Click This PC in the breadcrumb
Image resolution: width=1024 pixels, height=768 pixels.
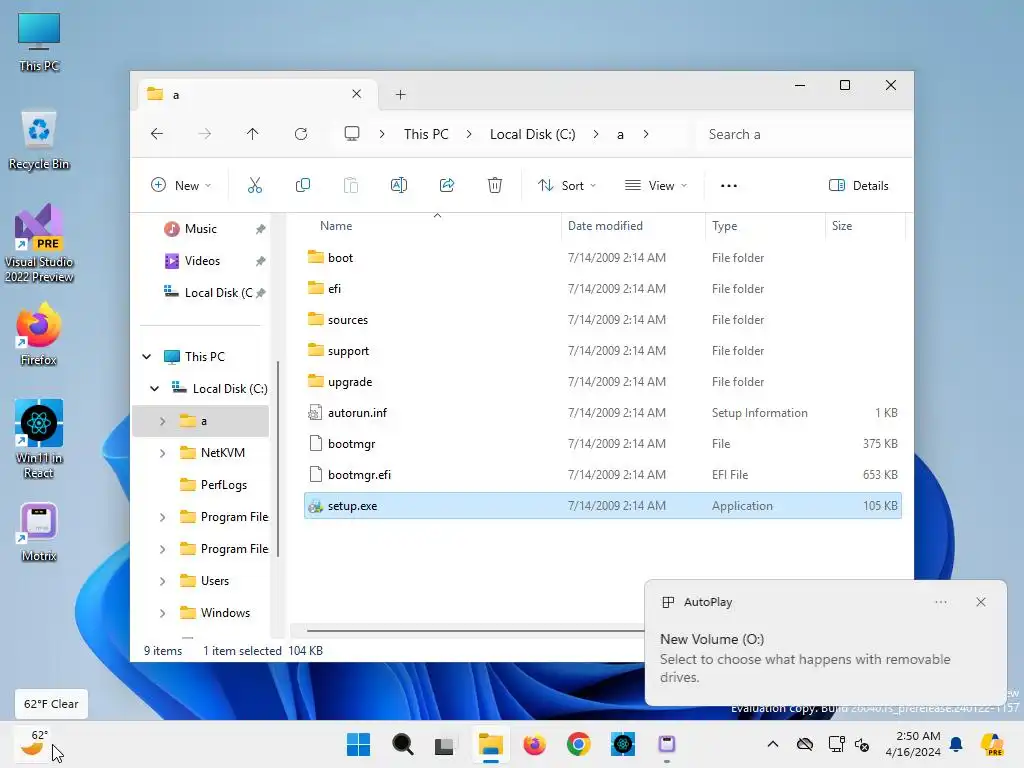pyautogui.click(x=426, y=134)
